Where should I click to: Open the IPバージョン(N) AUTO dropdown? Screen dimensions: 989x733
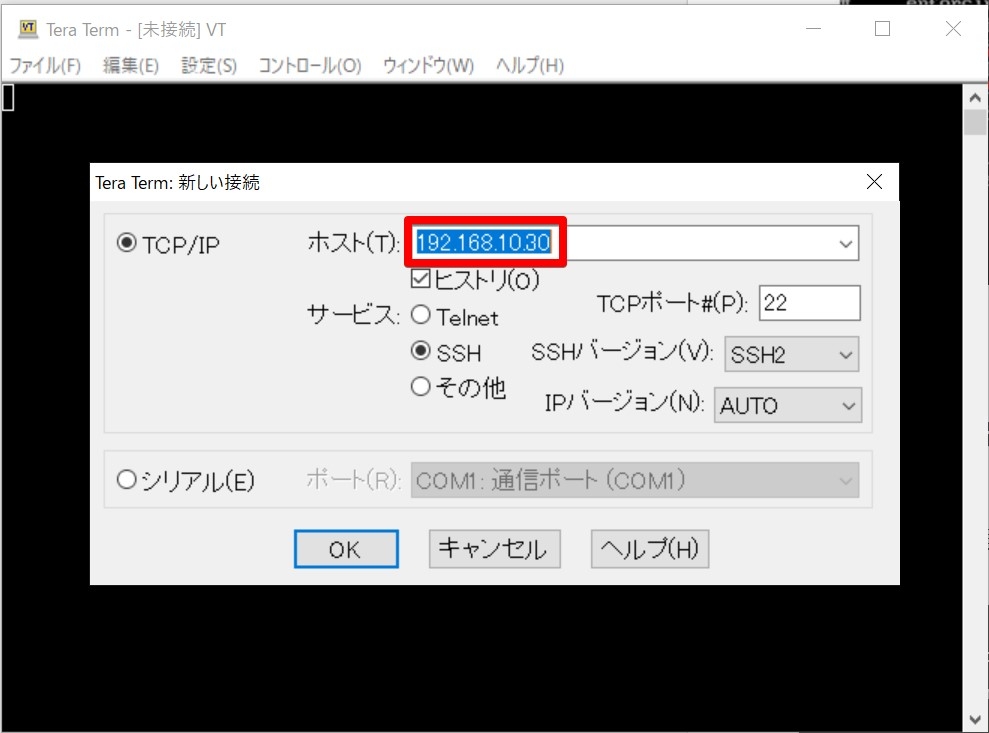click(x=788, y=405)
